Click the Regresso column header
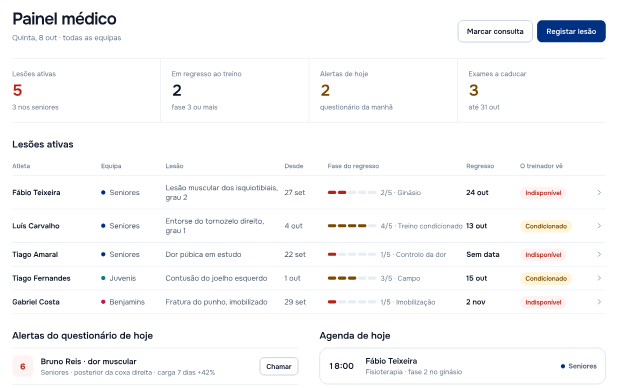 (x=480, y=166)
